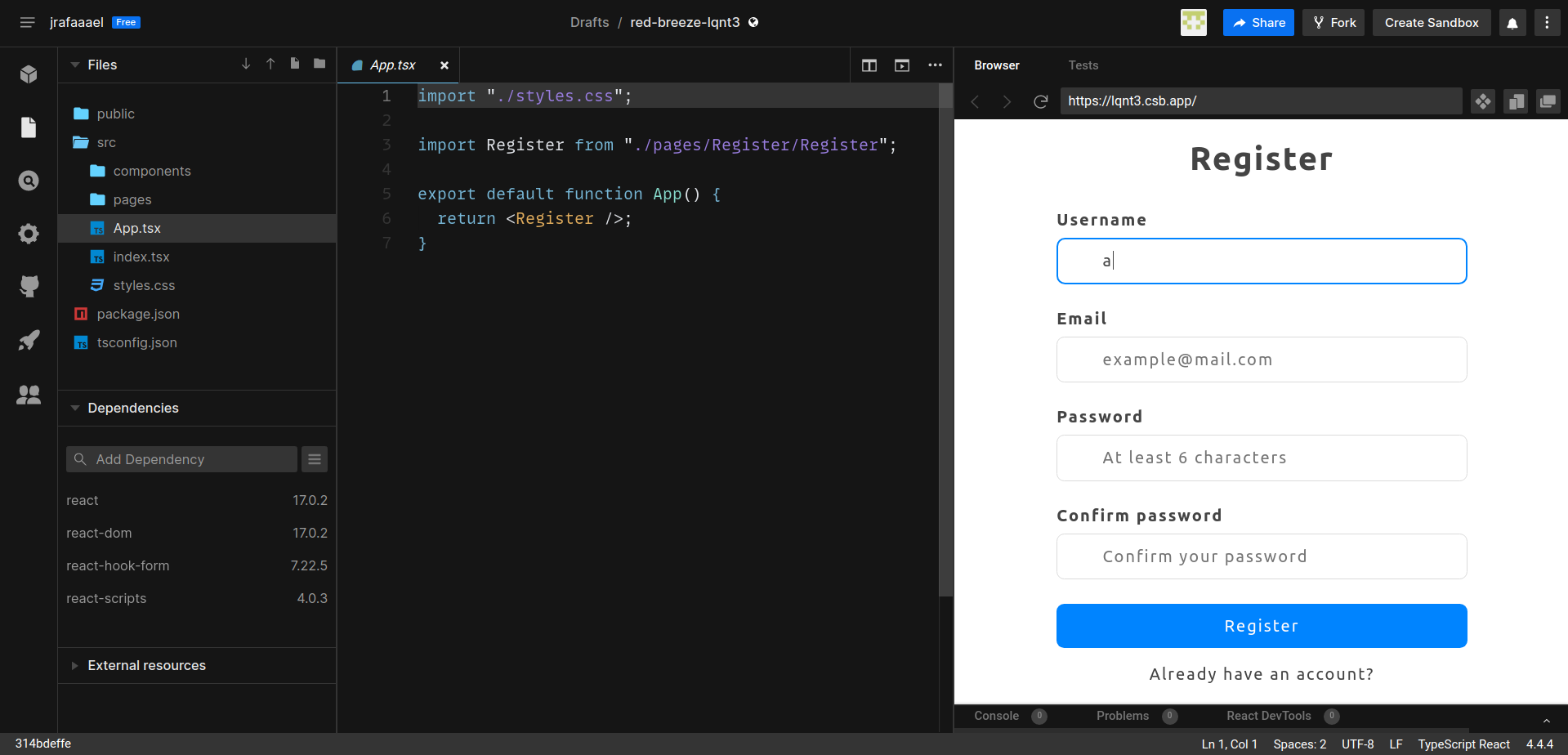
Task: Expand the External resources section
Action: [75, 665]
